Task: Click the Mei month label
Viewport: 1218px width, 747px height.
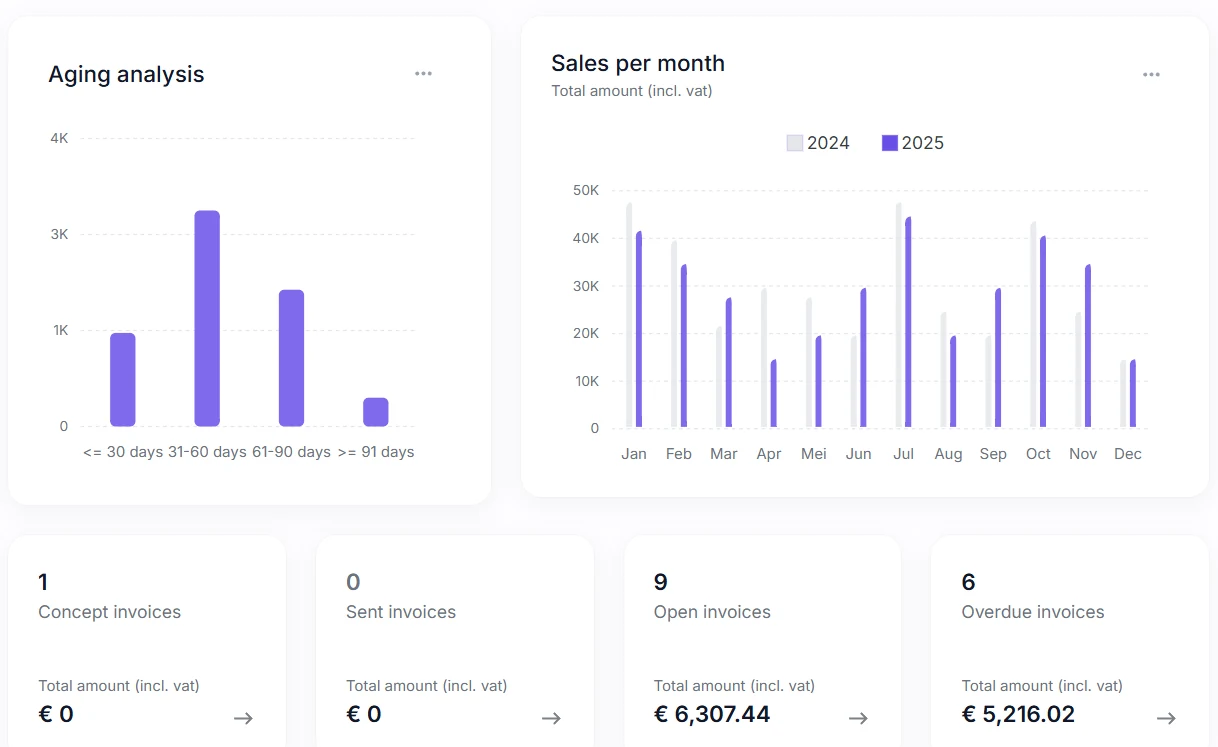Action: point(814,454)
